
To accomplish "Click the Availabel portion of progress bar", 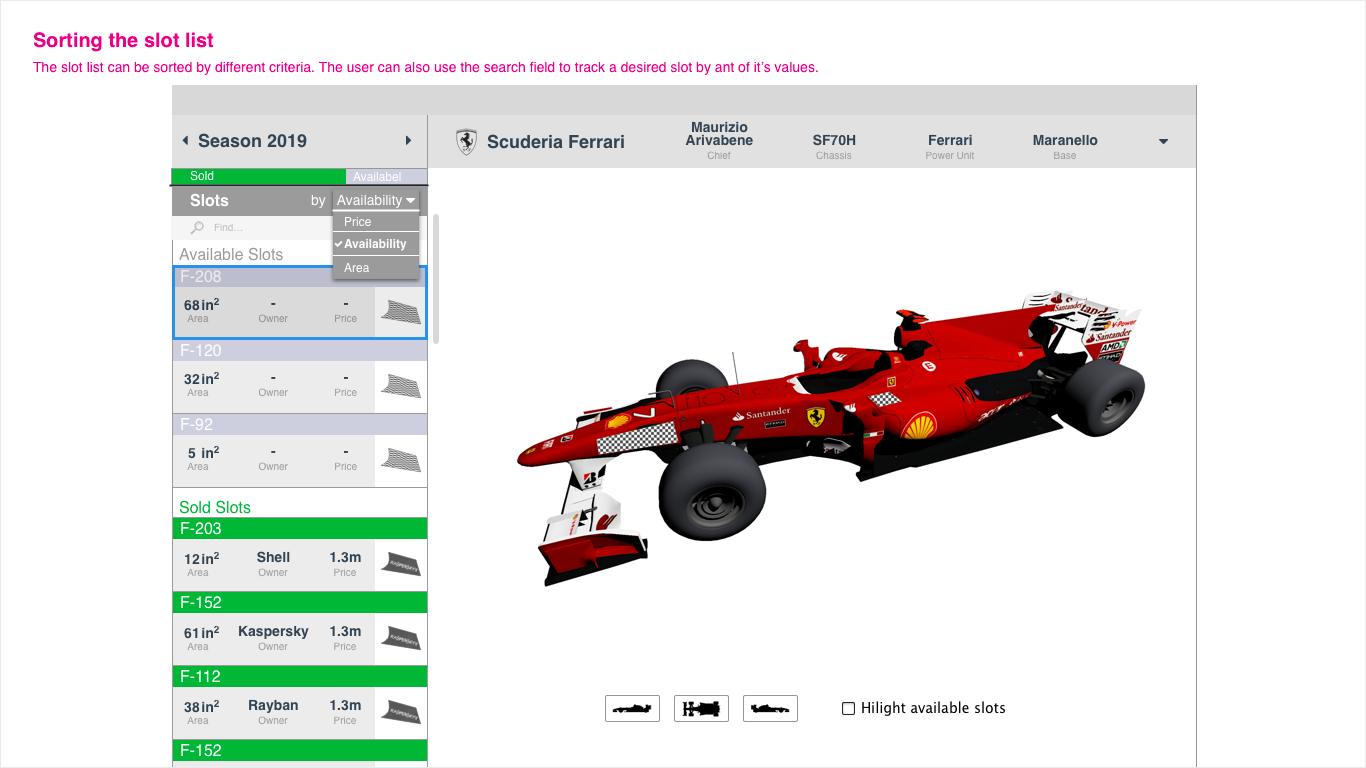I will click(386, 177).
